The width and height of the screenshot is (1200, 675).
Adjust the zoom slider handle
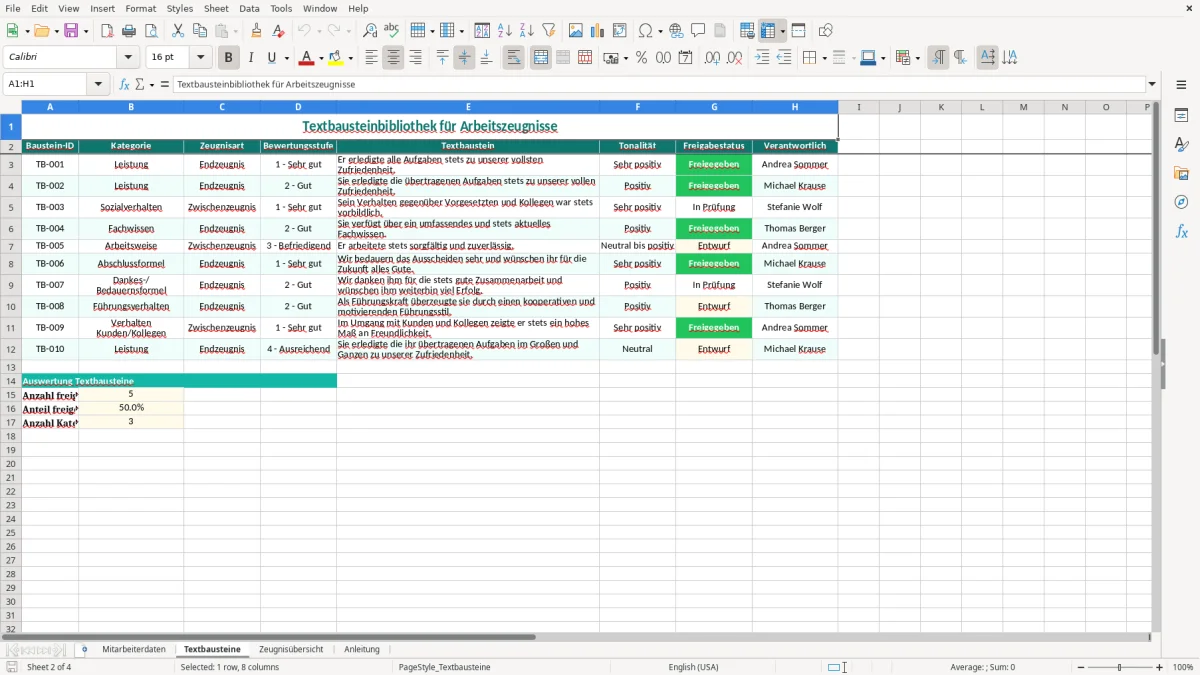tap(1120, 667)
